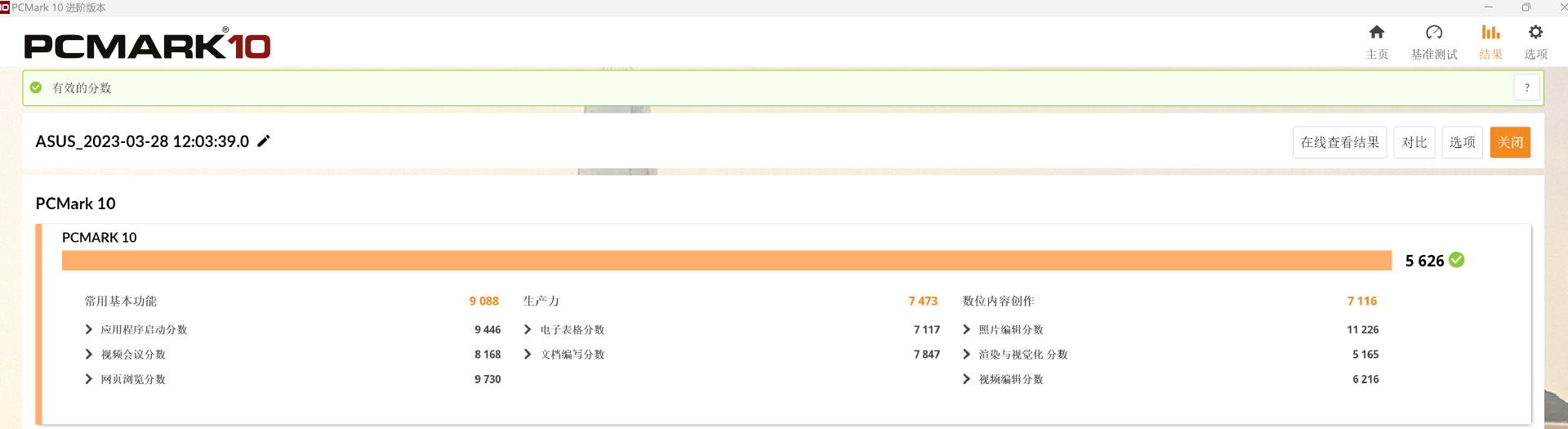Expand 电子表格分数 row

coord(528,329)
